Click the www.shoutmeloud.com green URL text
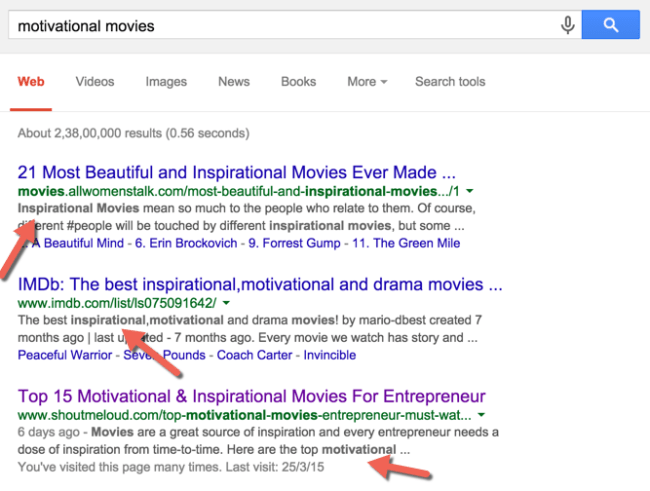This screenshot has height=491, width=650. [x=244, y=415]
